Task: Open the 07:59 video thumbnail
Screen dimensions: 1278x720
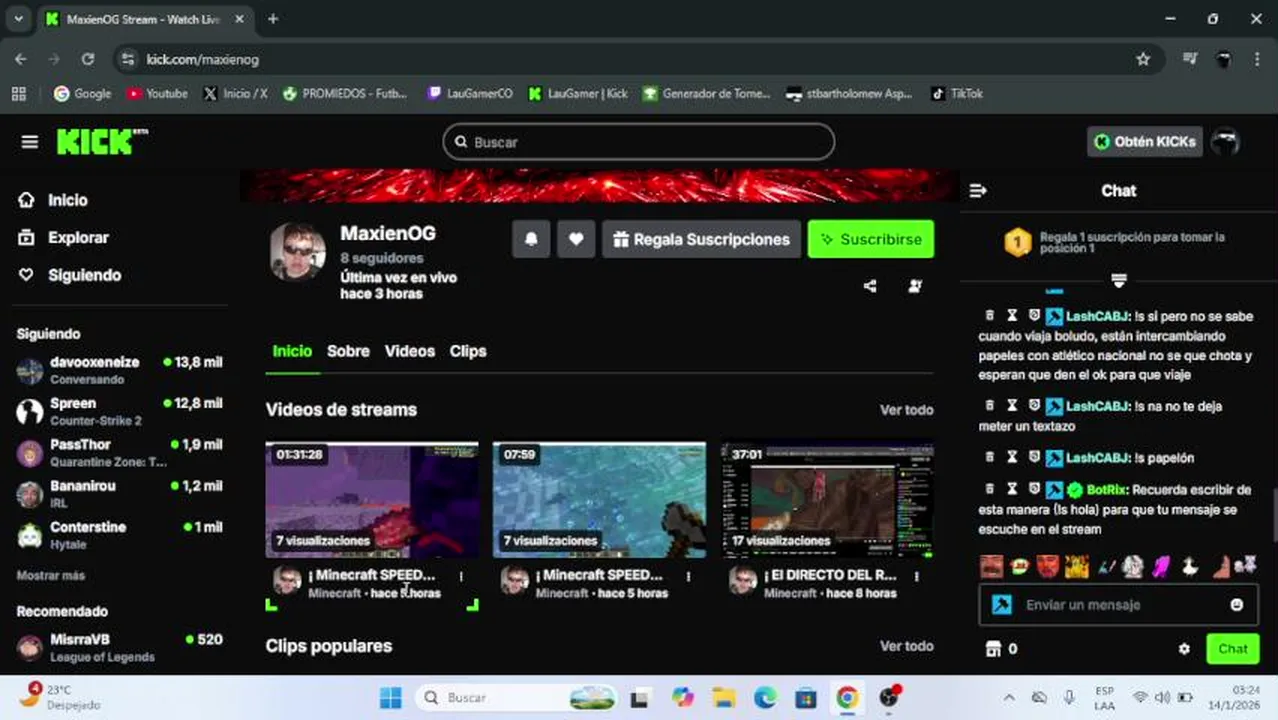Action: click(599, 500)
